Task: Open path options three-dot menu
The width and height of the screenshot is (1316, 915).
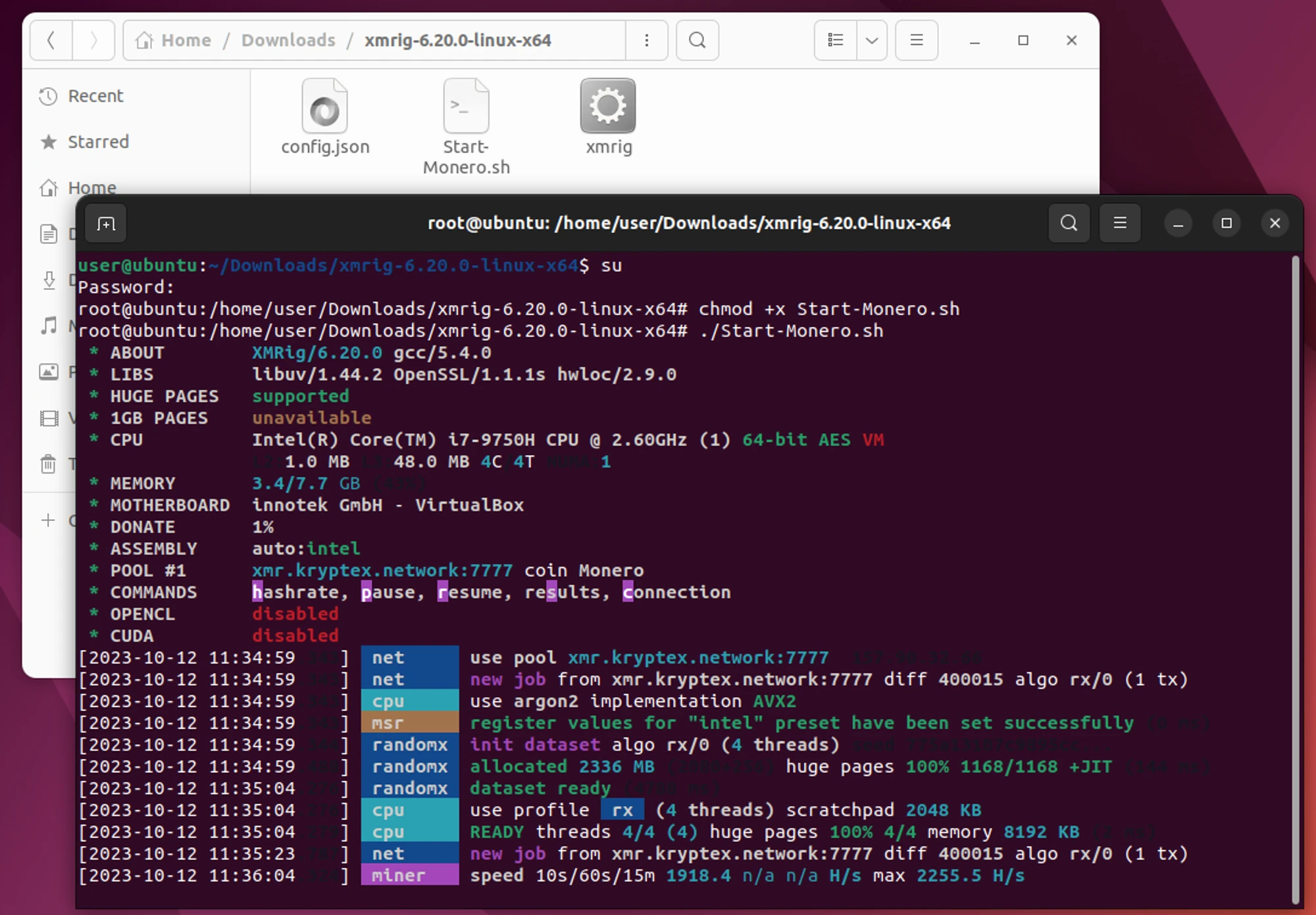Action: pyautogui.click(x=647, y=41)
